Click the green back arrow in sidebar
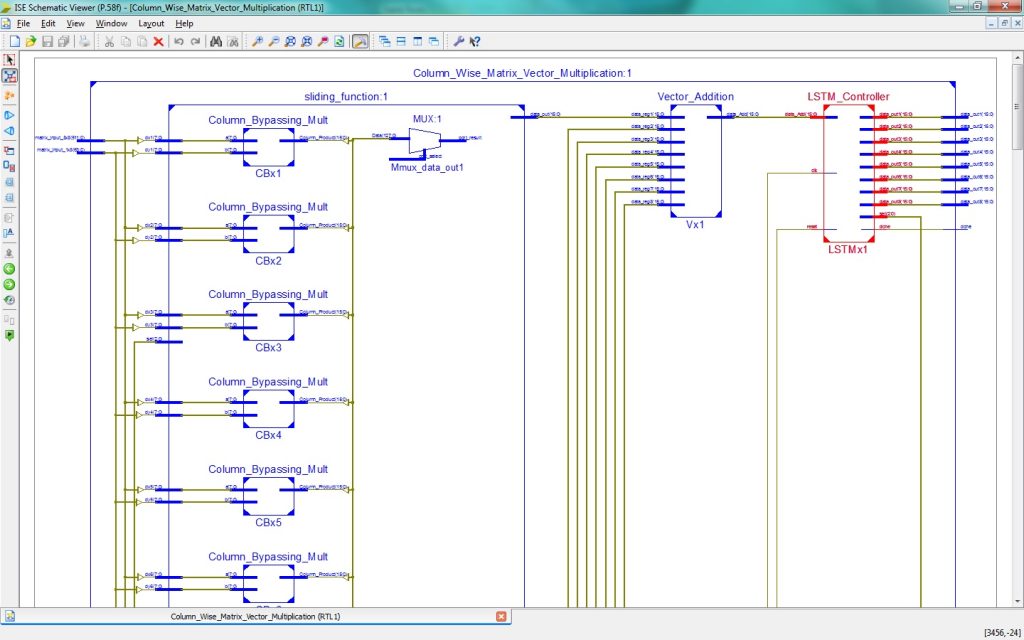 click(x=10, y=269)
